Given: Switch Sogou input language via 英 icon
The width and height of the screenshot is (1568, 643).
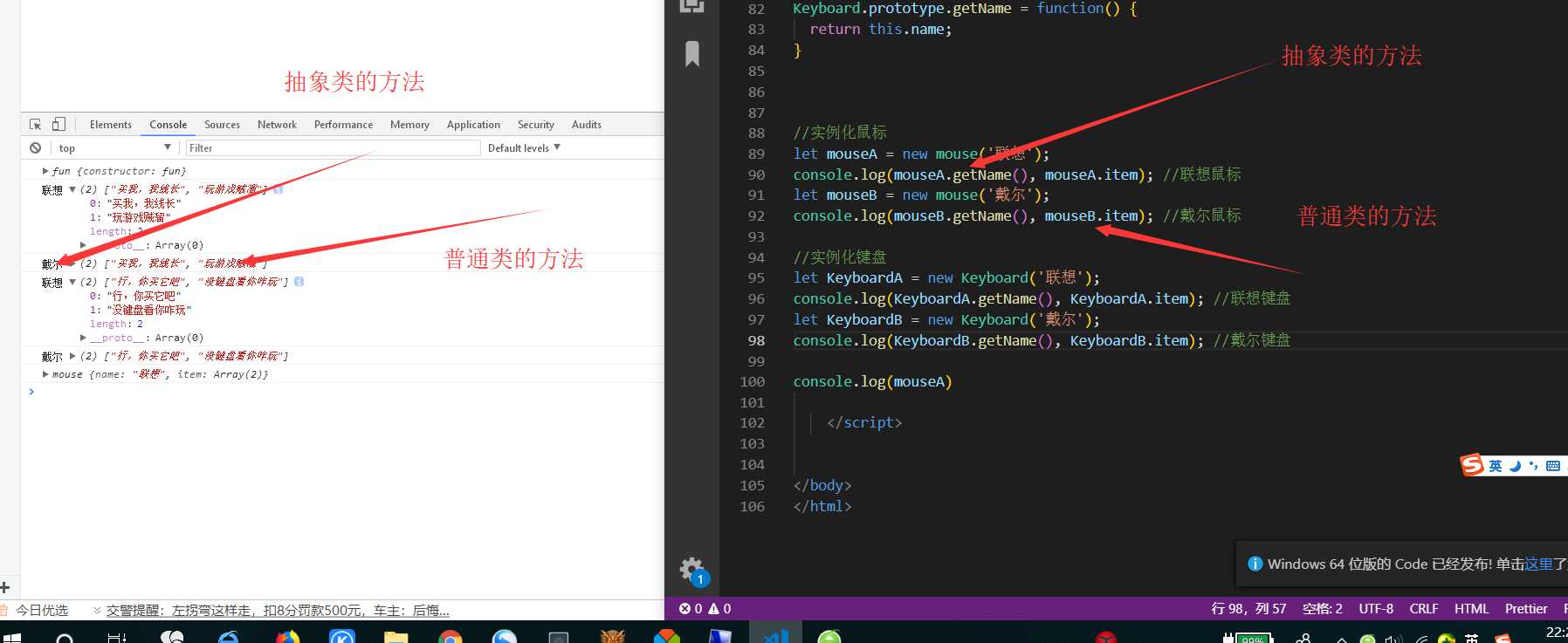Looking at the screenshot, I should [x=1496, y=466].
